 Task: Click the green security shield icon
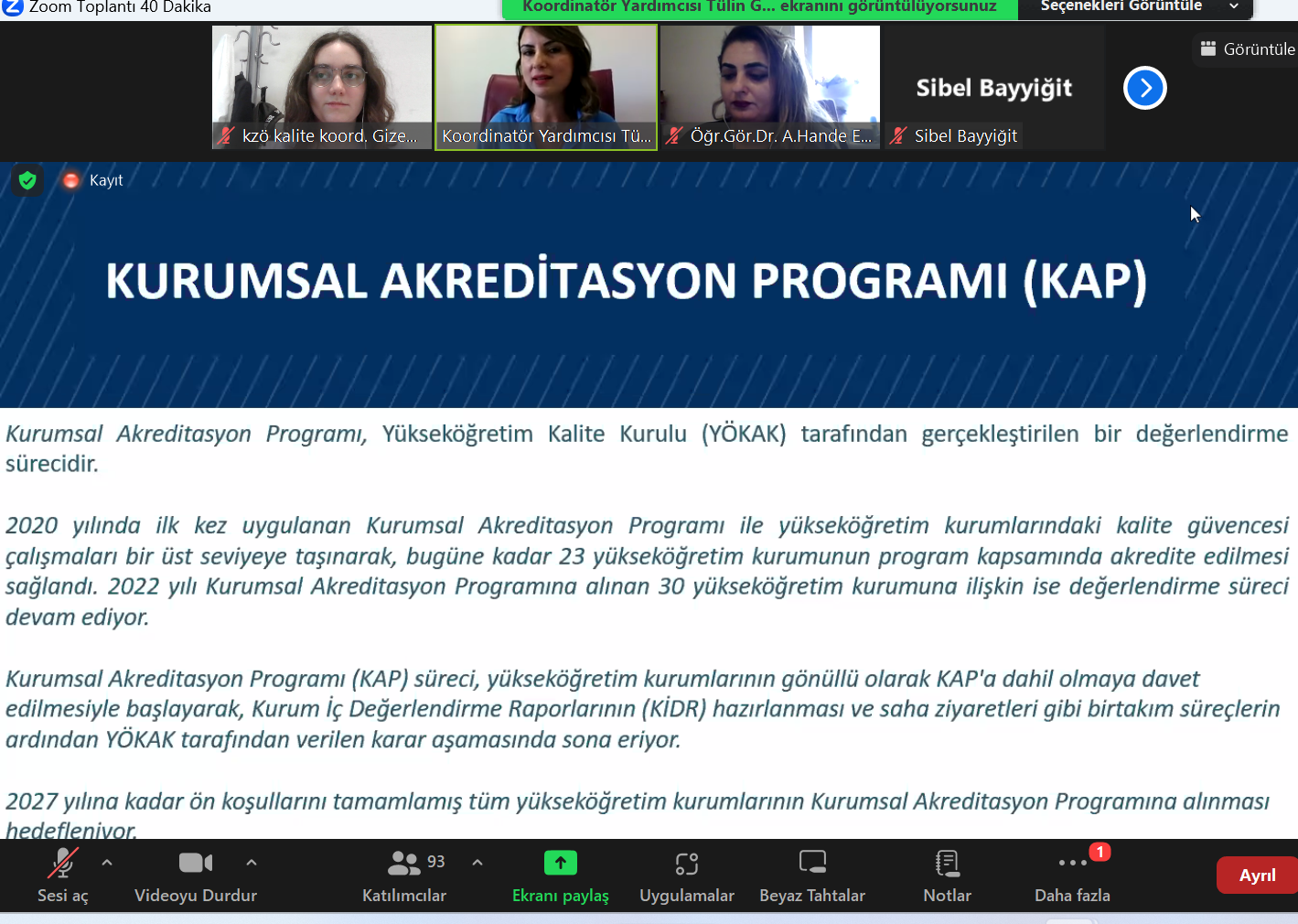tap(27, 180)
